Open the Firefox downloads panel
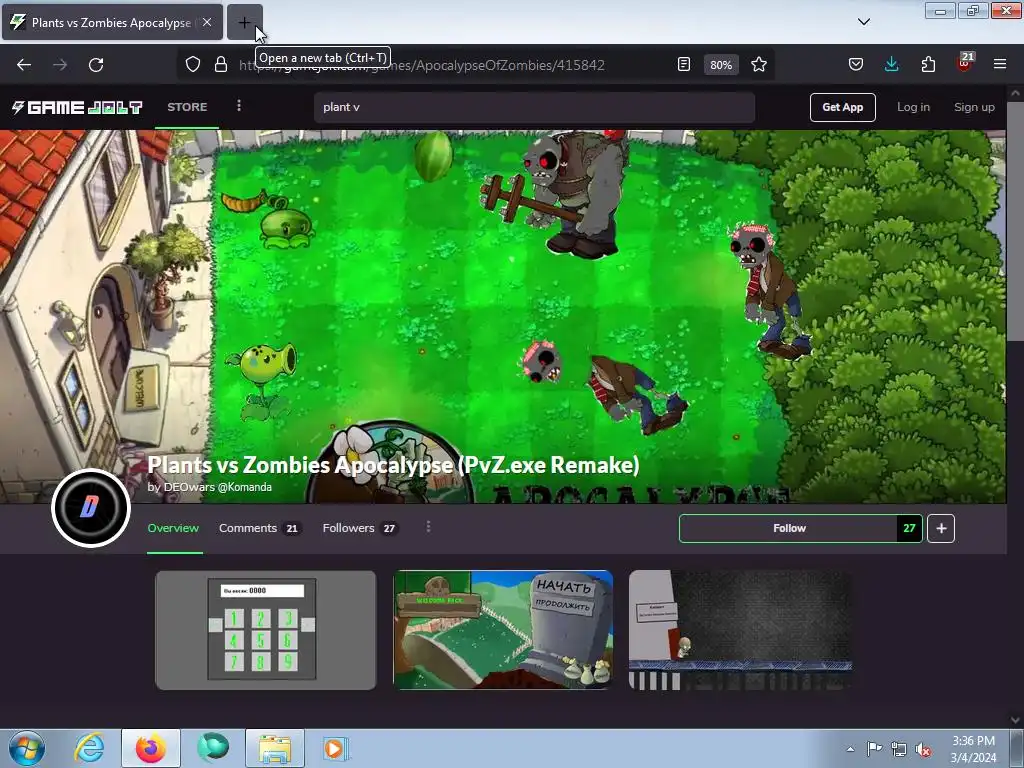Screen dimensions: 1024x768 [891, 65]
